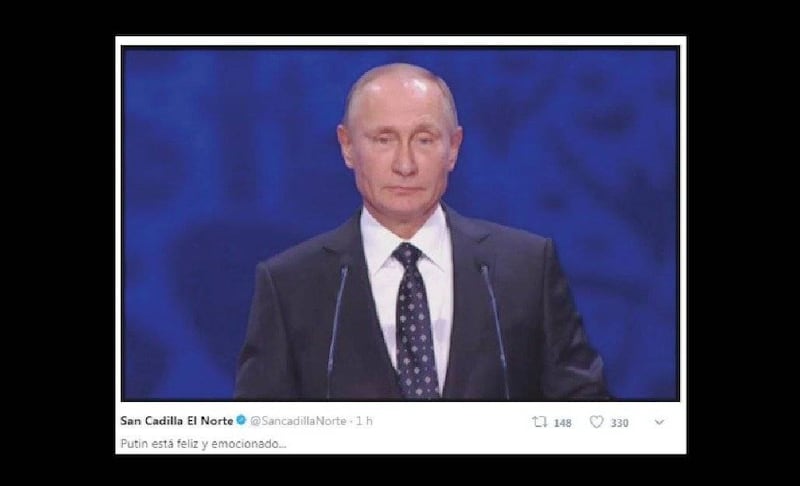Viewport: 800px width, 486px height.
Task: Select the text 'Putin está feliz y emocionado...'
Action: click(x=203, y=444)
